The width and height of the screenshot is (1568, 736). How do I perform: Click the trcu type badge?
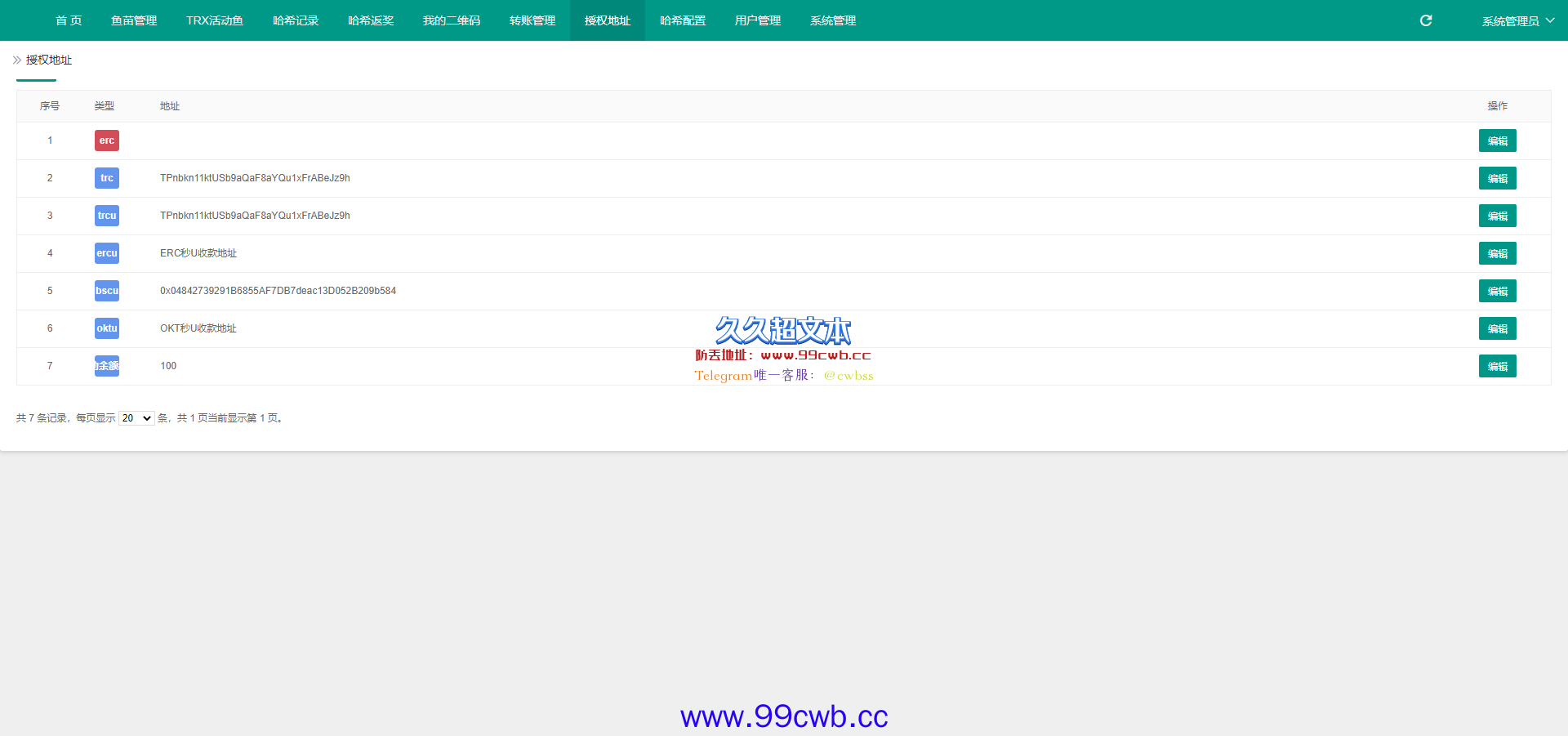tap(107, 216)
